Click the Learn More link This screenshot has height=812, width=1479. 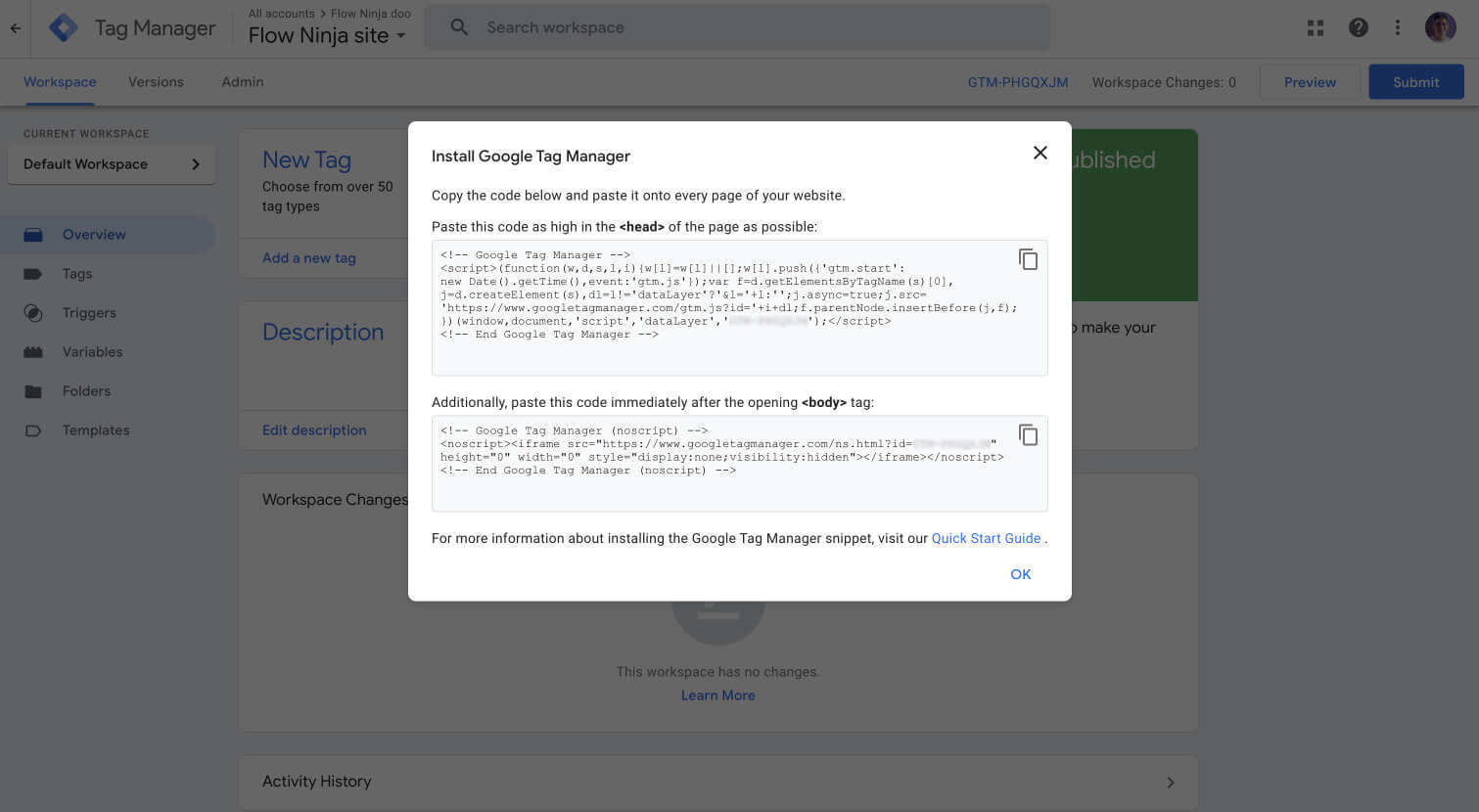tap(718, 696)
